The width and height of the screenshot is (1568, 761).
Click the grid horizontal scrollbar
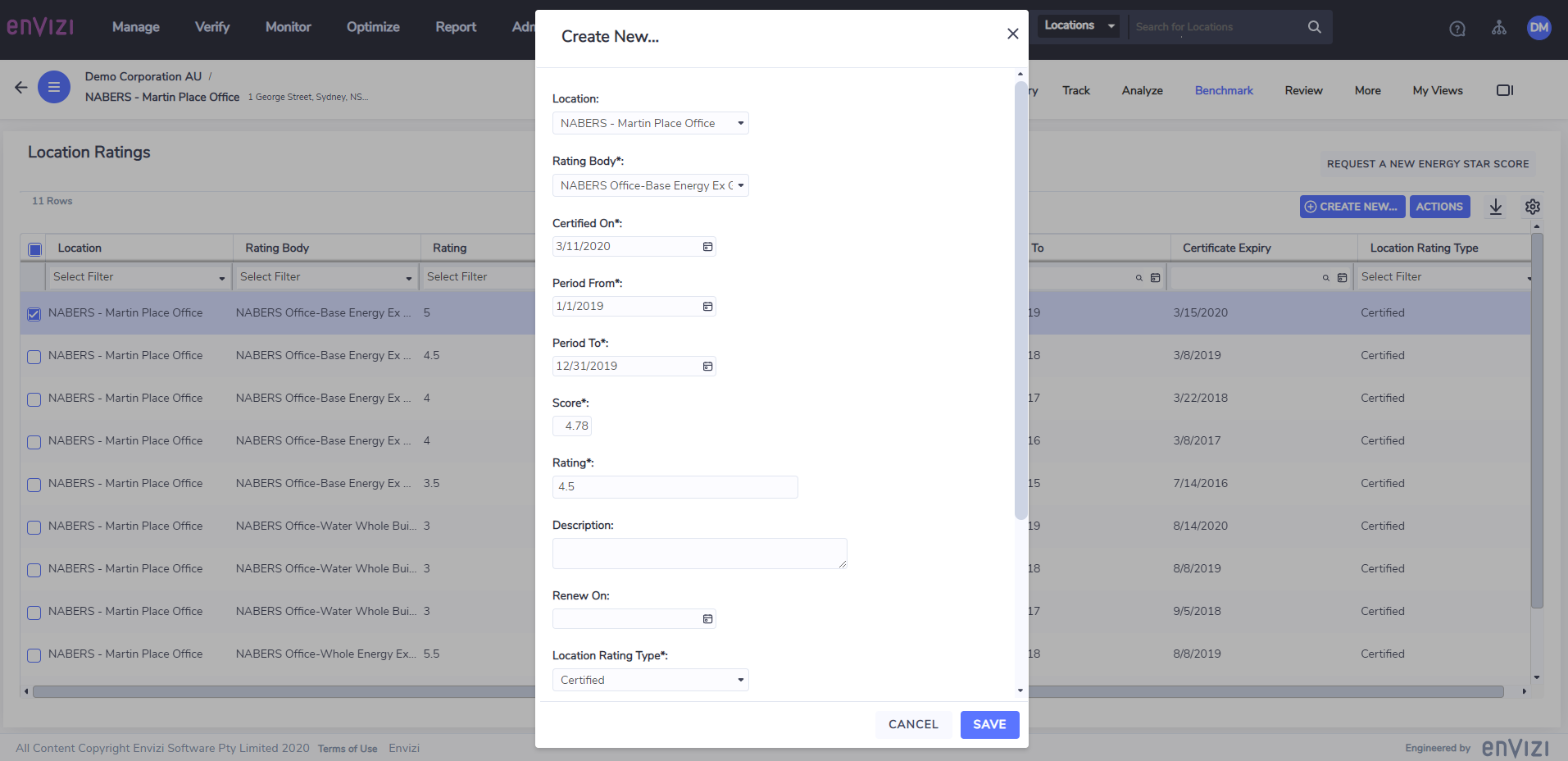[x=768, y=691]
